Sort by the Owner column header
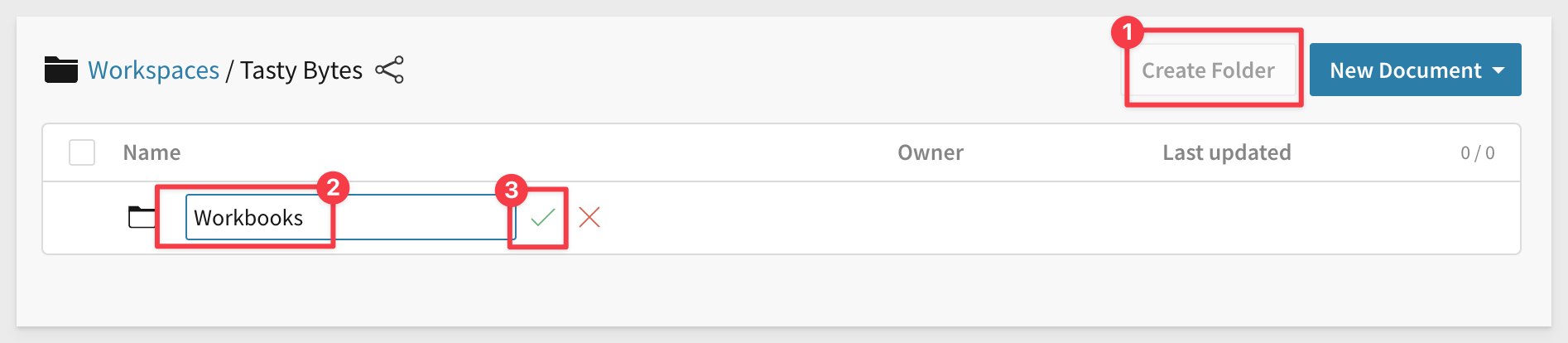Viewport: 1568px width, 343px height. pyautogui.click(x=930, y=152)
